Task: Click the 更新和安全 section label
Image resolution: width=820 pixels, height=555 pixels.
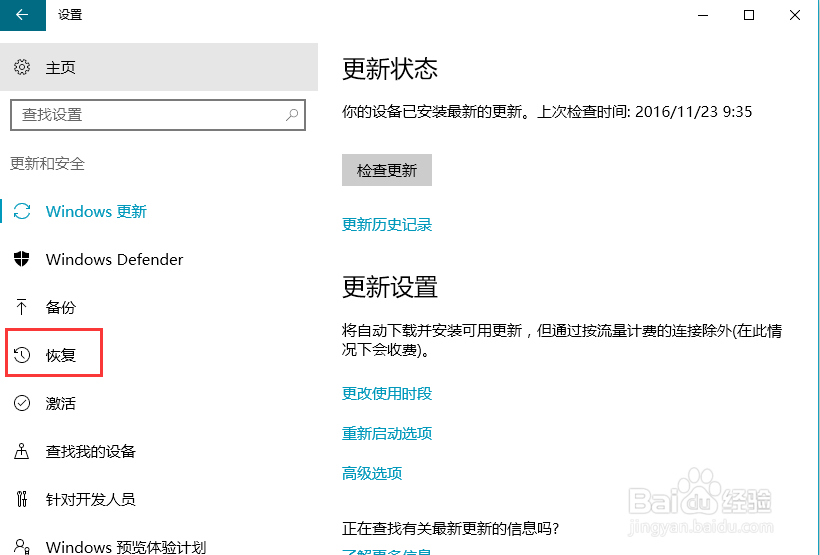Action: (48, 164)
